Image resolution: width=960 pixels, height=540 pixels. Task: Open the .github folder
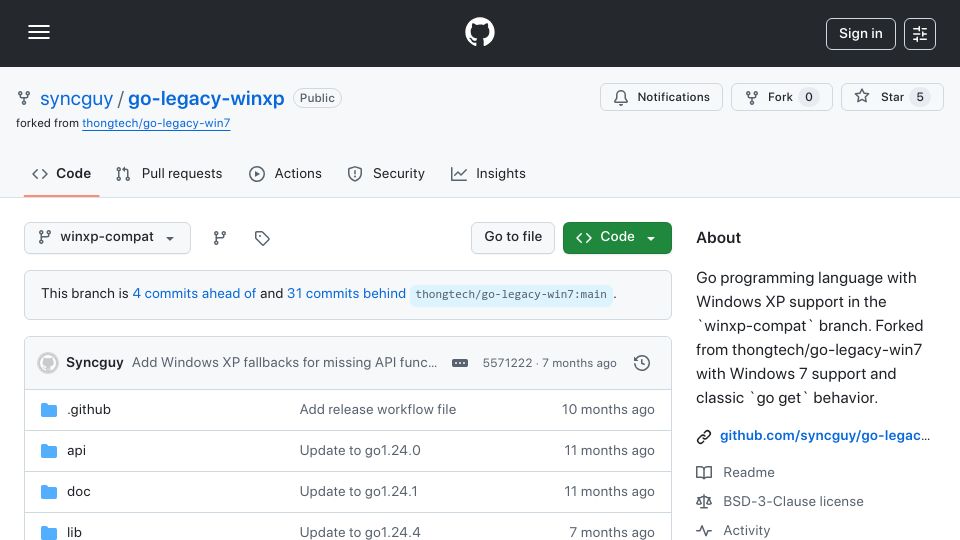coord(89,410)
